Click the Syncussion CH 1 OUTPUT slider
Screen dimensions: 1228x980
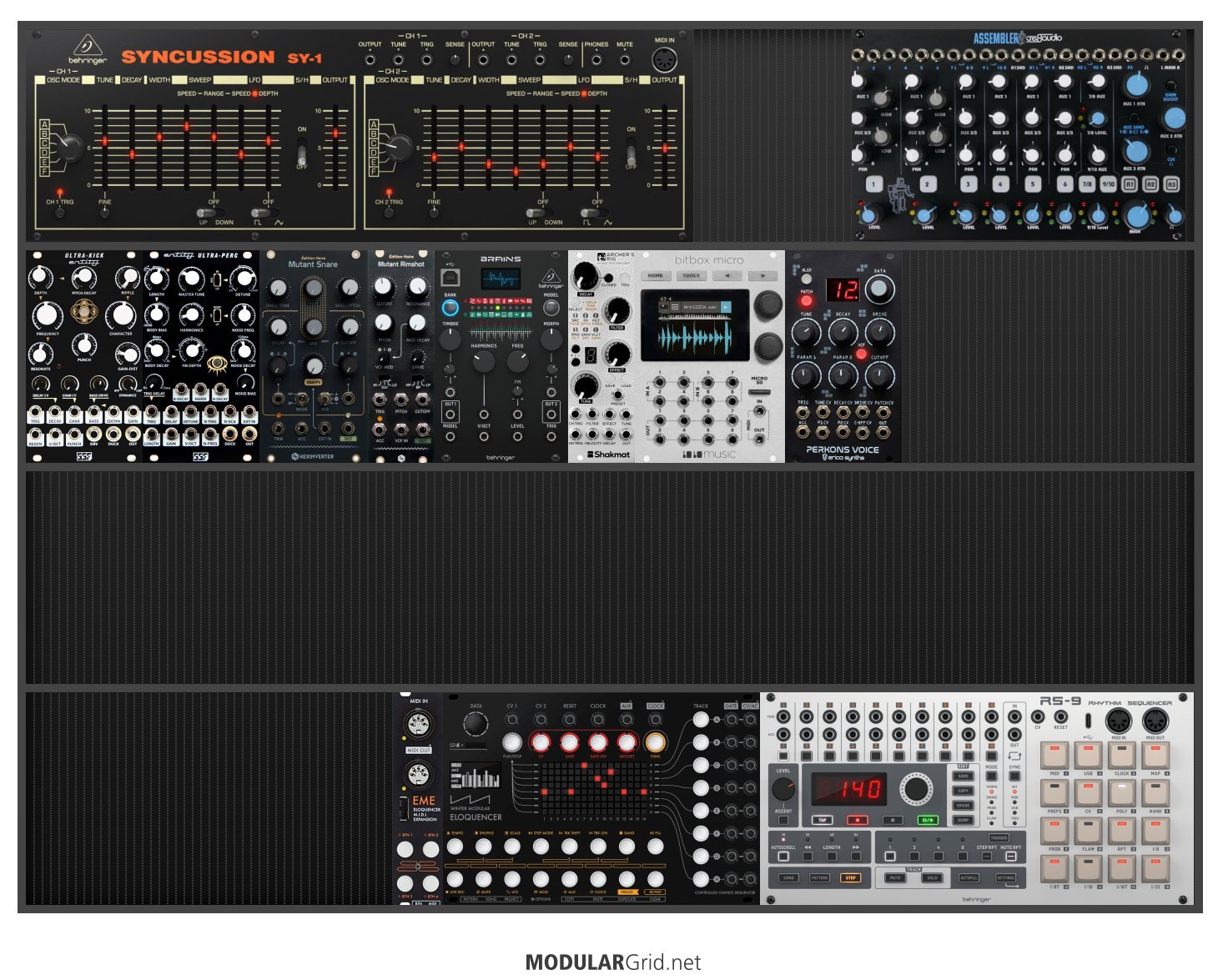[335, 146]
